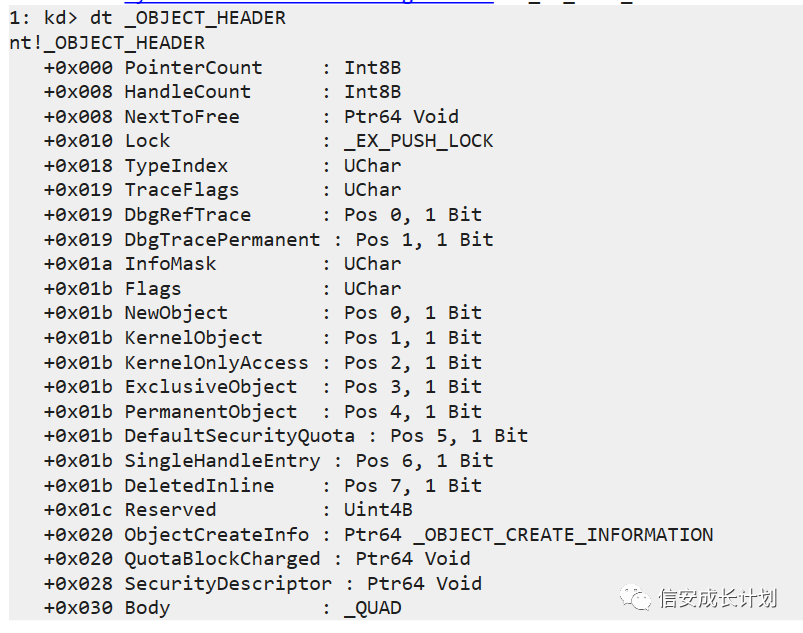Click the blue underlined link at top
Viewport: 803px width, 633px height.
(x=400, y=2)
